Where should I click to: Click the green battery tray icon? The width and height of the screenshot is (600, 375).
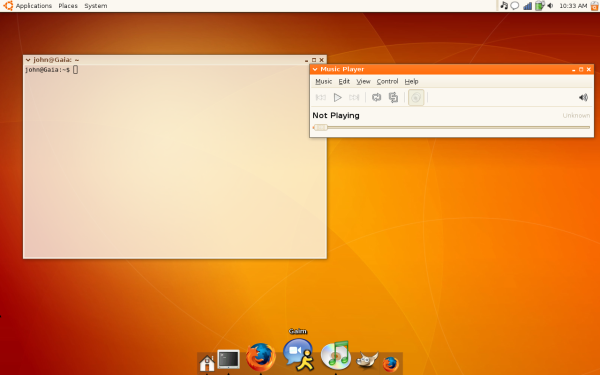click(539, 5)
